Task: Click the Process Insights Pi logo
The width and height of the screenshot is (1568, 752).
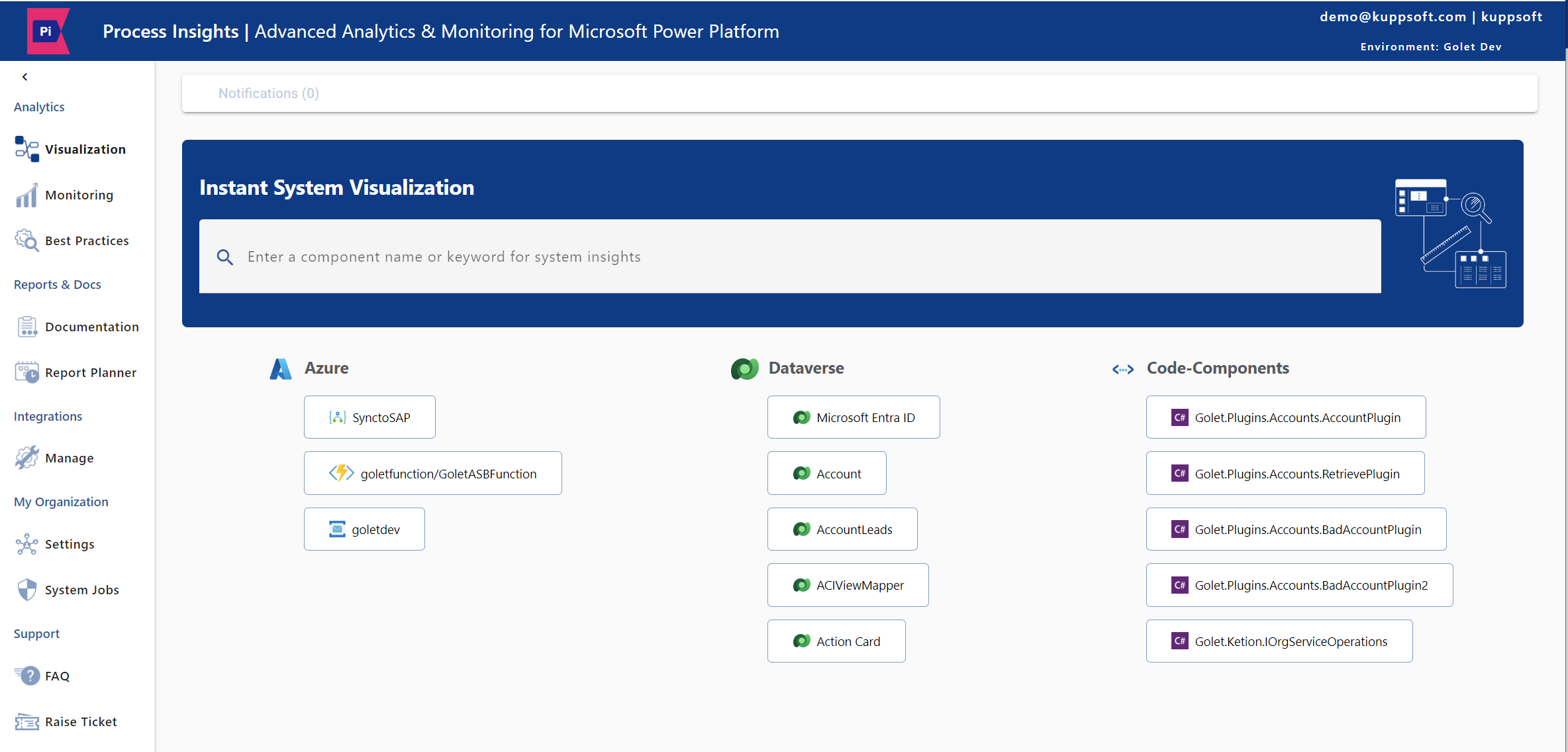Action: coord(48,30)
